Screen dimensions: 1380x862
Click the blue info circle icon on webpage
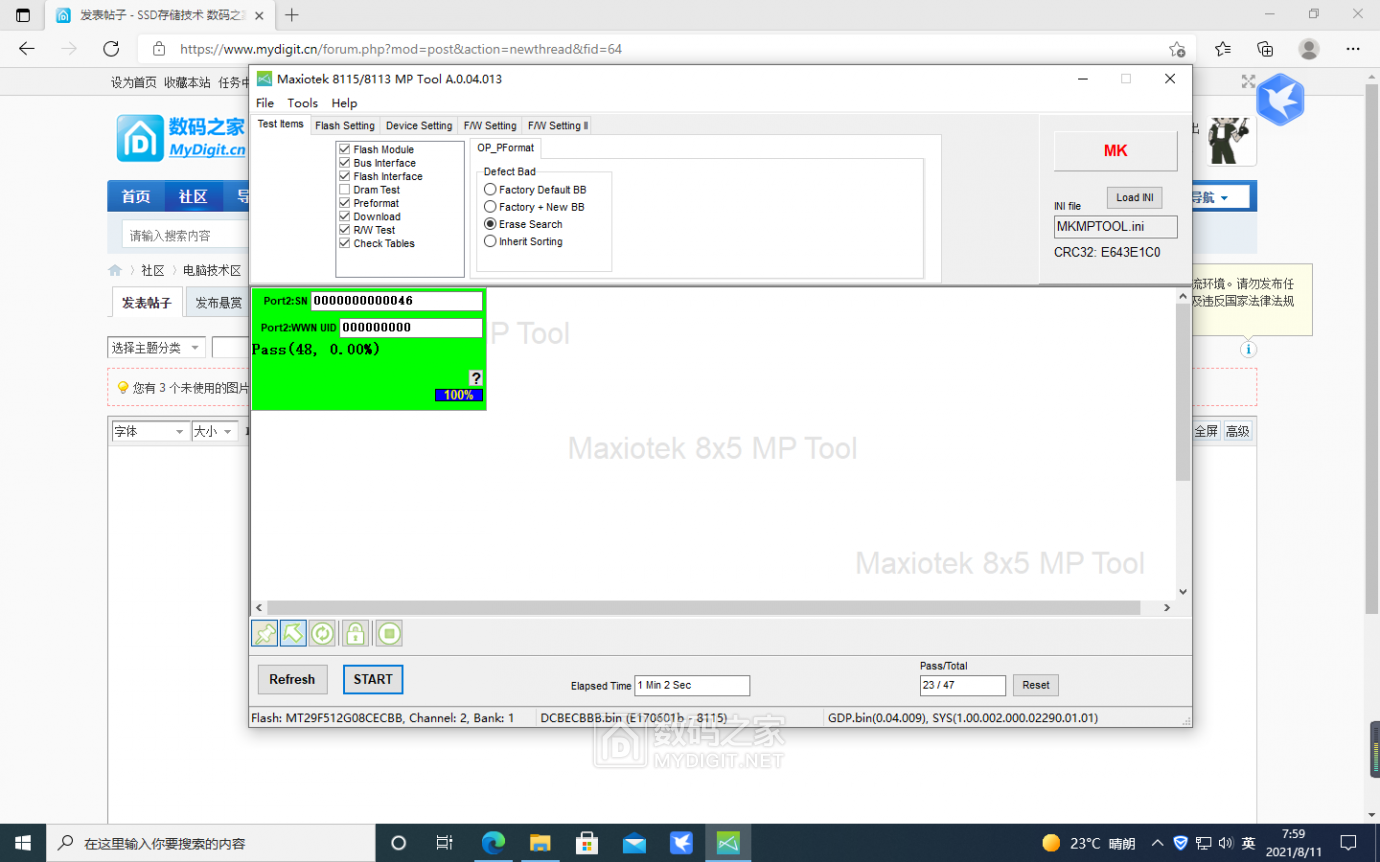[x=1248, y=349]
